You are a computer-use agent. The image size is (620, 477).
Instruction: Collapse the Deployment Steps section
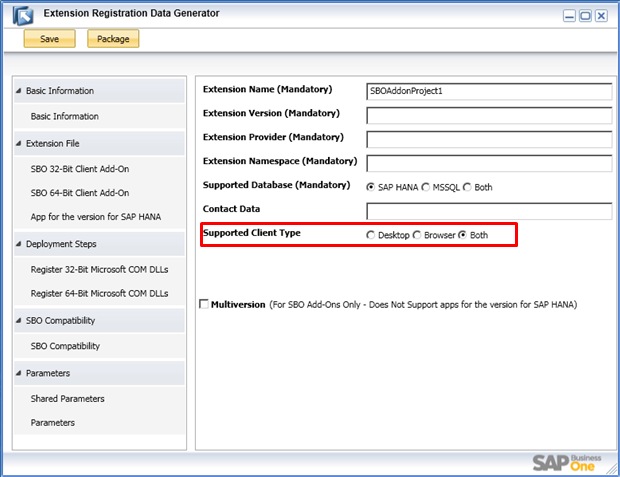click(x=19, y=244)
